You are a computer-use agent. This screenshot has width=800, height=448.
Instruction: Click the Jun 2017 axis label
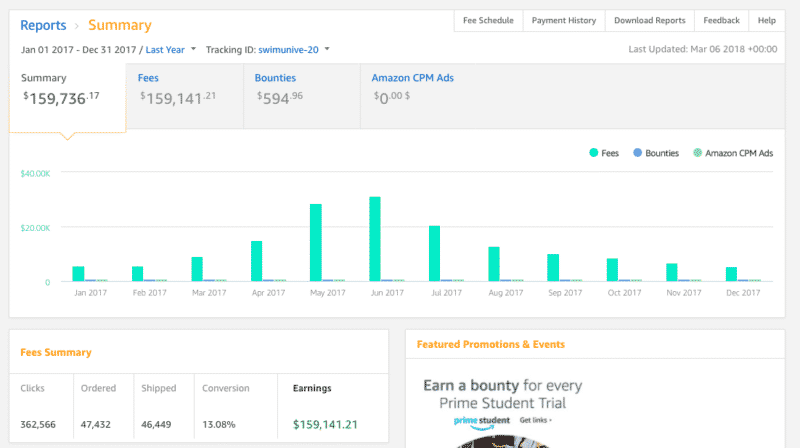(387, 293)
